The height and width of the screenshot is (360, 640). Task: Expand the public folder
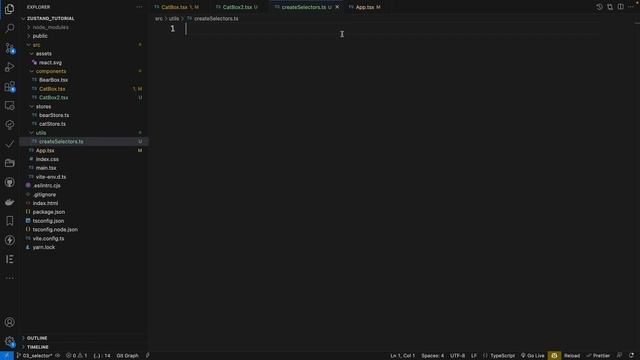coord(40,36)
